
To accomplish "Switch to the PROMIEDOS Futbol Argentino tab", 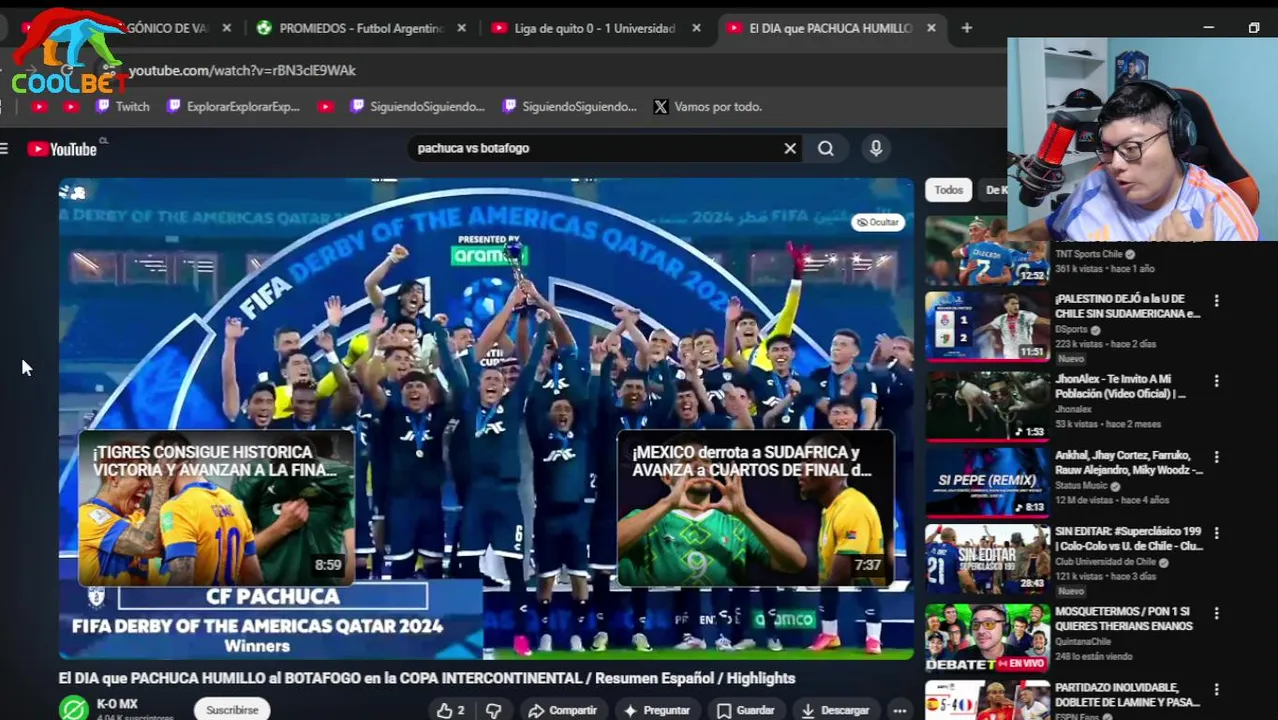I will click(361, 28).
